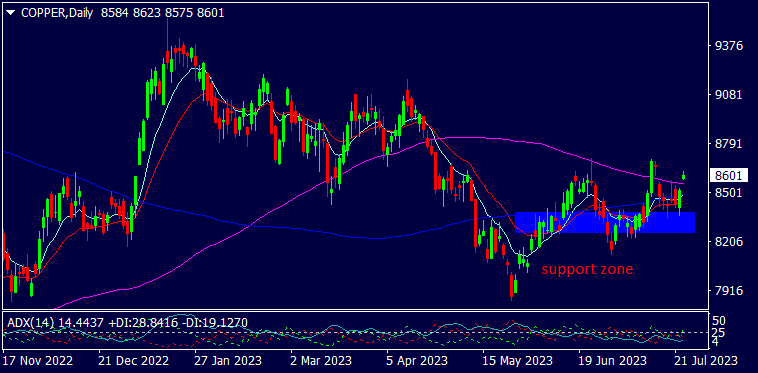Select the 8501 price axis label
This screenshot has width=758, height=373.
729,192
